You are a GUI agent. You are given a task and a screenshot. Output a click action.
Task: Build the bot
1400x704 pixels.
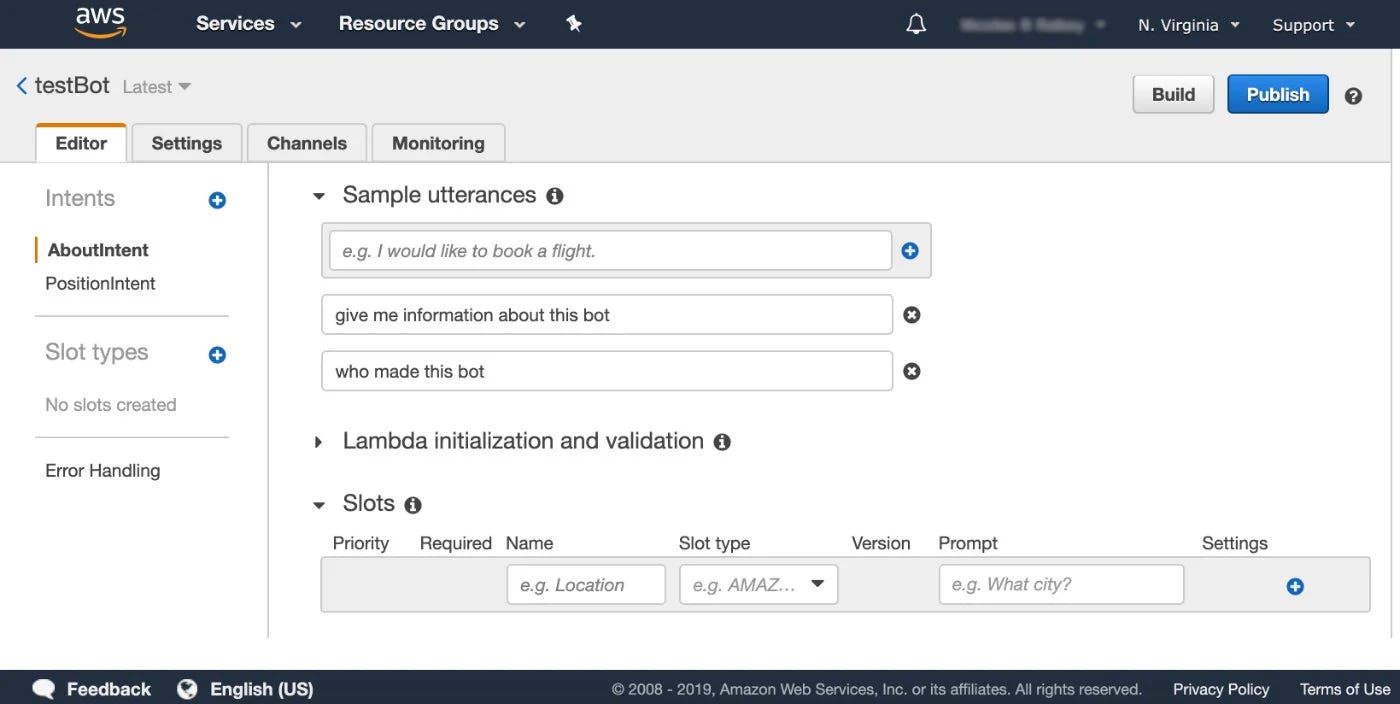tap(1172, 94)
